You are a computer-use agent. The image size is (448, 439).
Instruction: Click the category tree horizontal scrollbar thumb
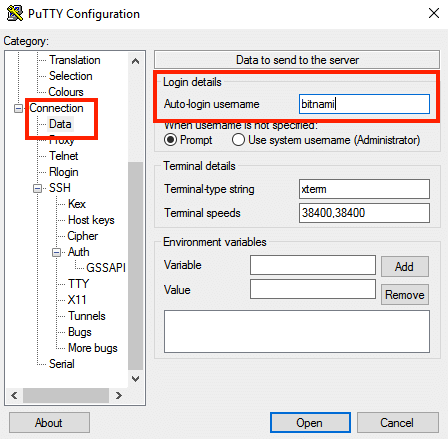66,395
